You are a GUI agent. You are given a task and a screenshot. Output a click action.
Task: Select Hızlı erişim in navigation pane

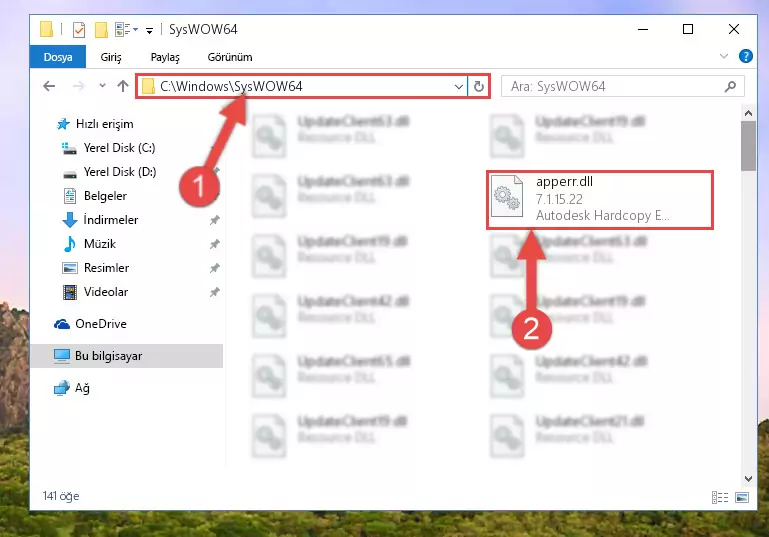104,124
